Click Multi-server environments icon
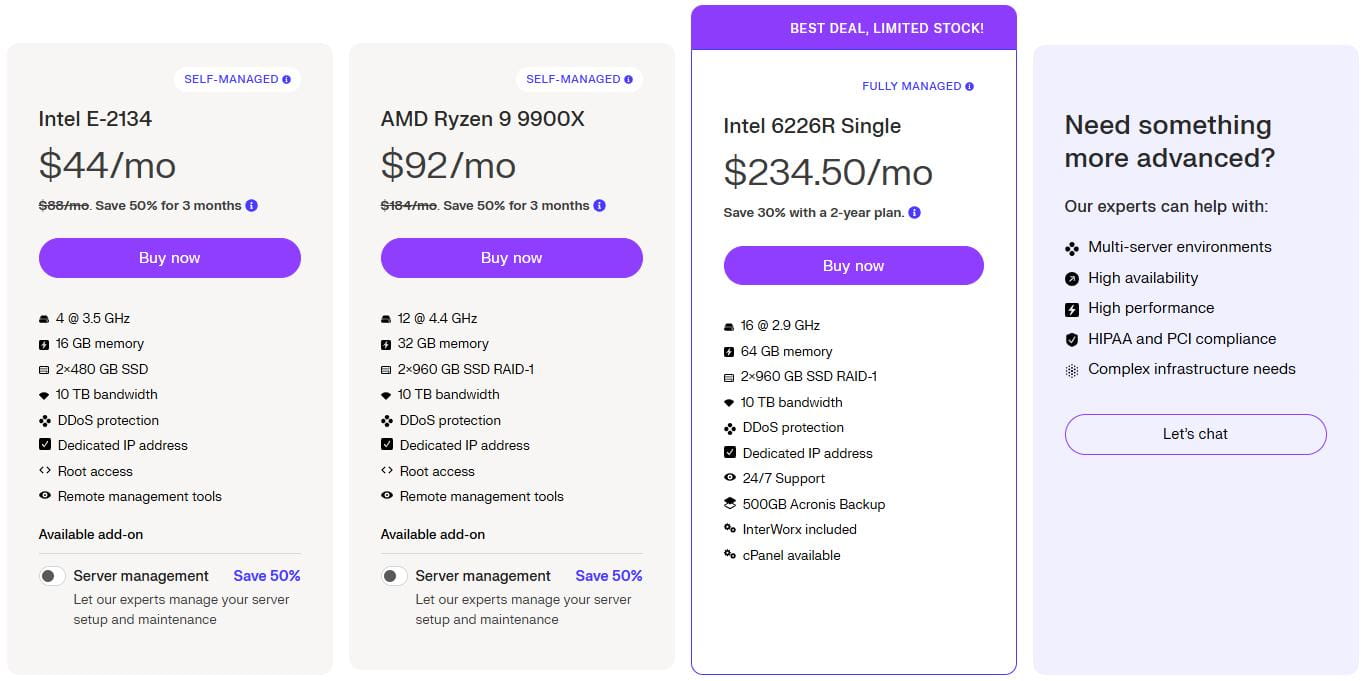The height and width of the screenshot is (681, 1363). click(1072, 248)
